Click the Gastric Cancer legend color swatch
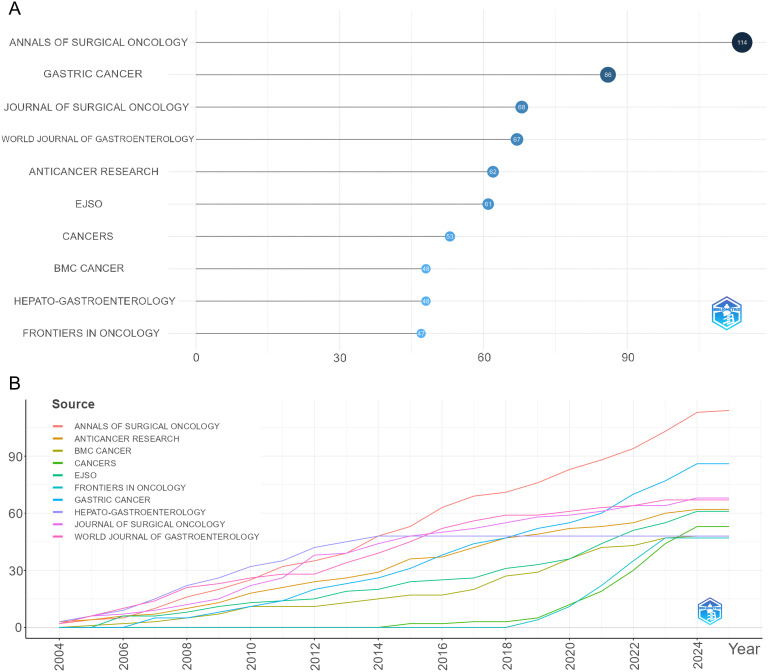Viewport: 768px width, 672px height. 58,500
